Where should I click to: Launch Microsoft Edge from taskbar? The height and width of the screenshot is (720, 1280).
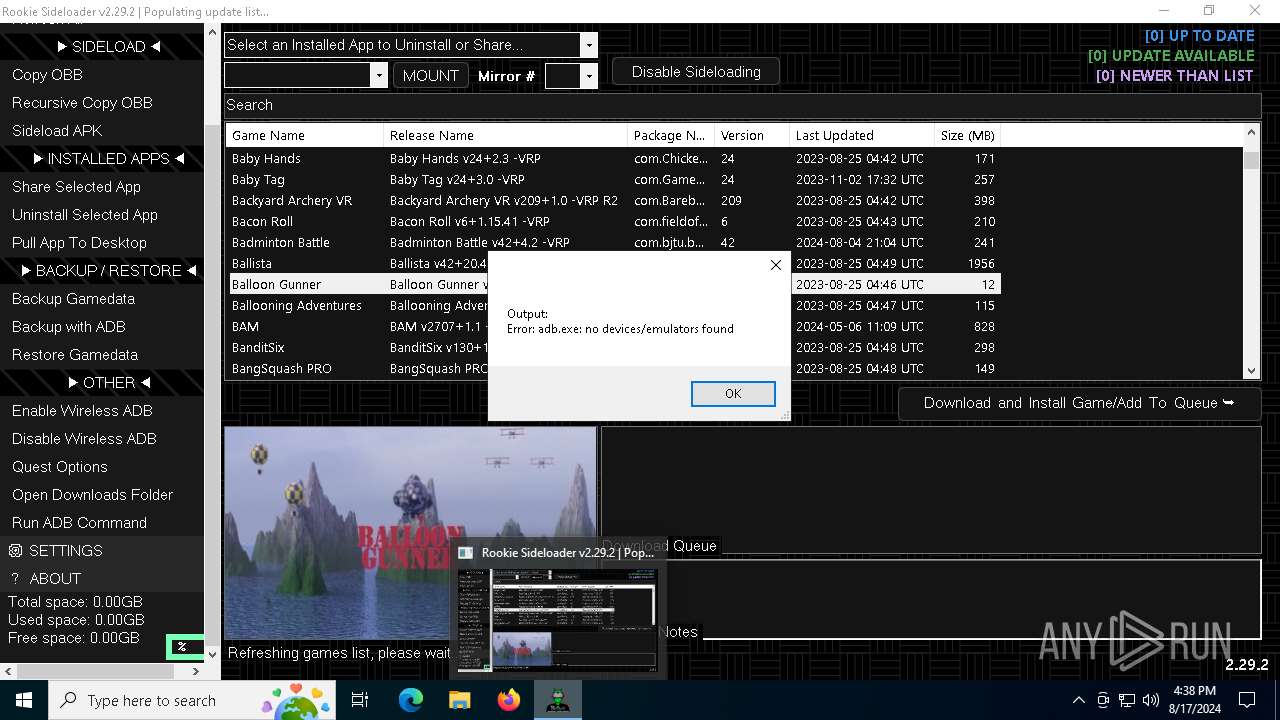(411, 700)
